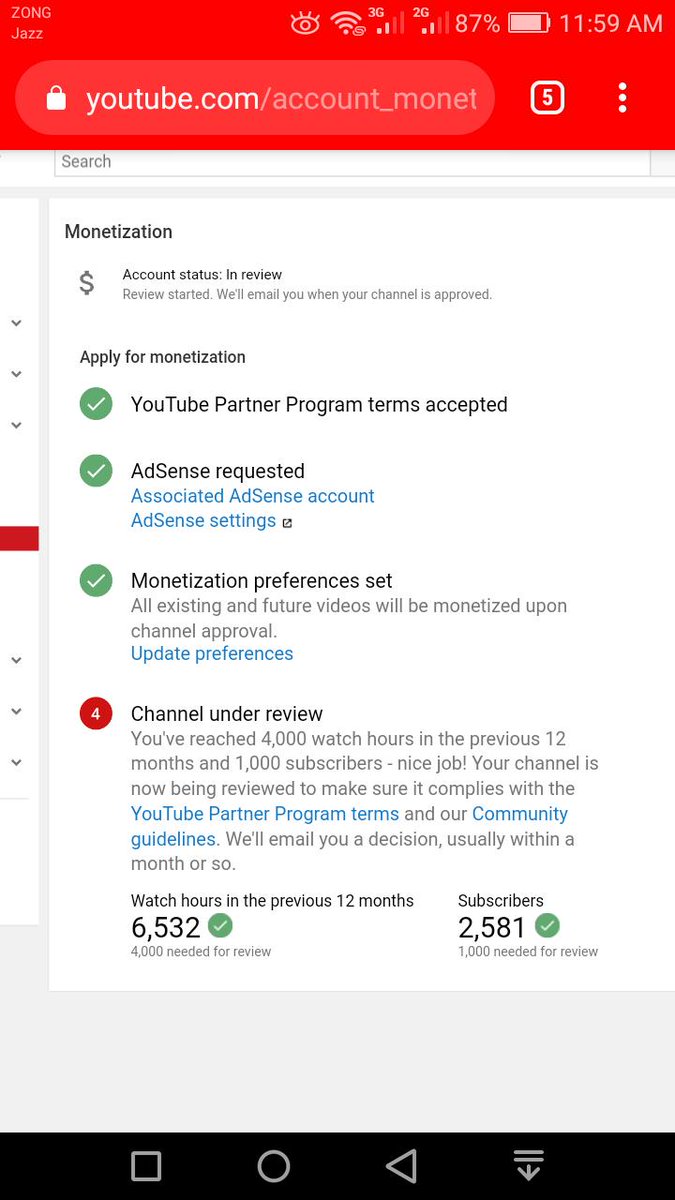Screen dimensions: 675x1200
Task: Focus the Search input field
Action: (x=352, y=162)
